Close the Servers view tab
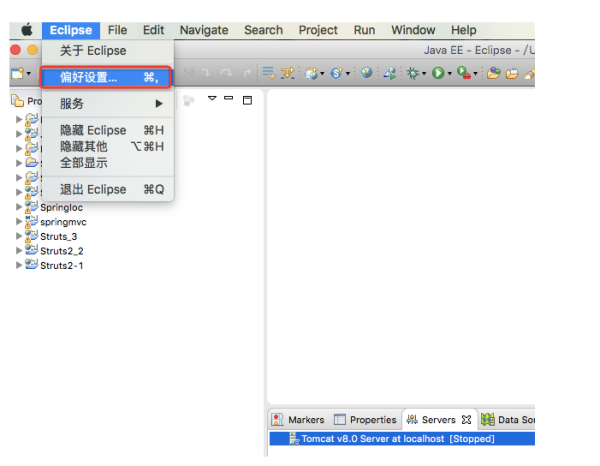This screenshot has width=600, height=466. (x=466, y=420)
